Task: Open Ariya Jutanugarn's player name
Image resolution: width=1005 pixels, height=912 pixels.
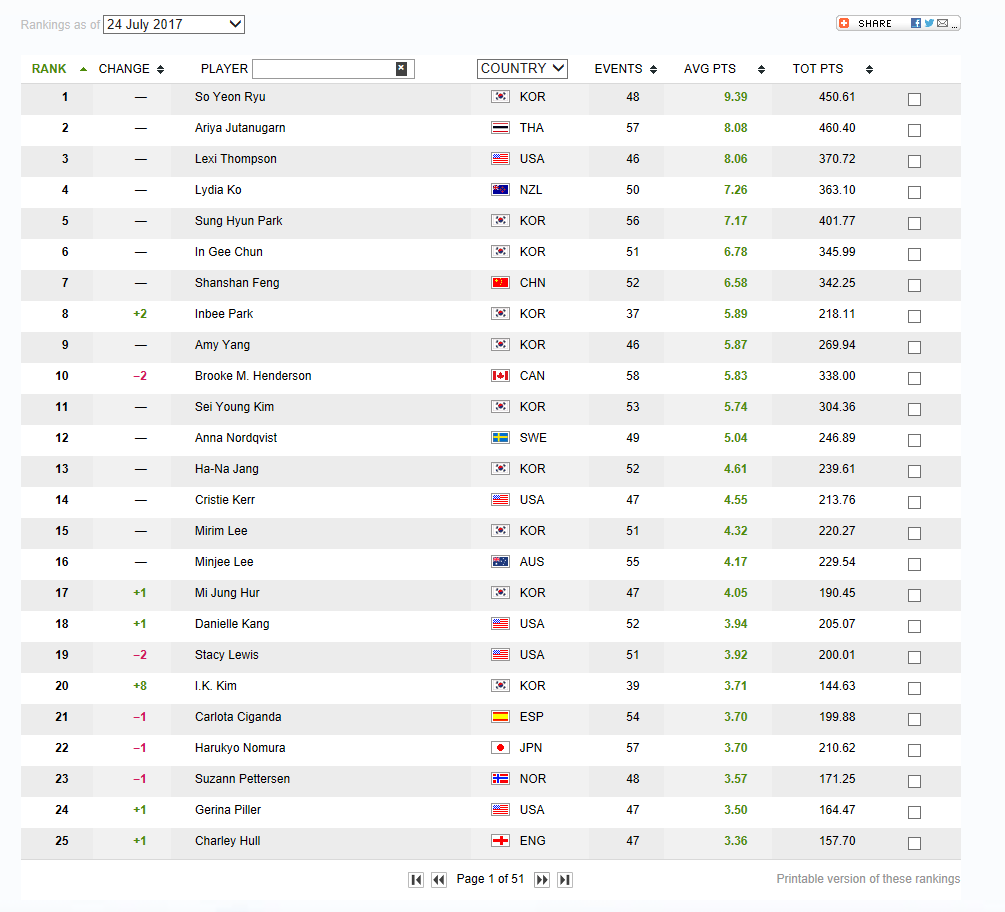Action: [240, 128]
